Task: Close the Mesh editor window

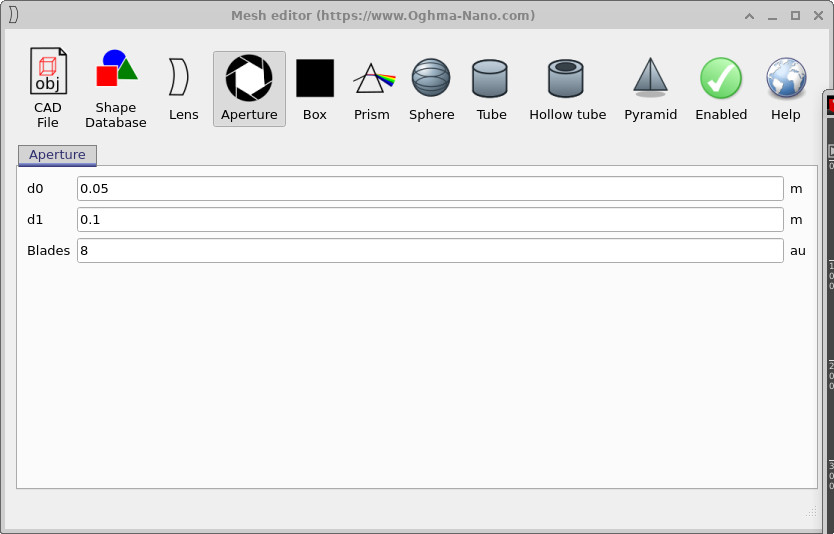Action: [x=817, y=16]
